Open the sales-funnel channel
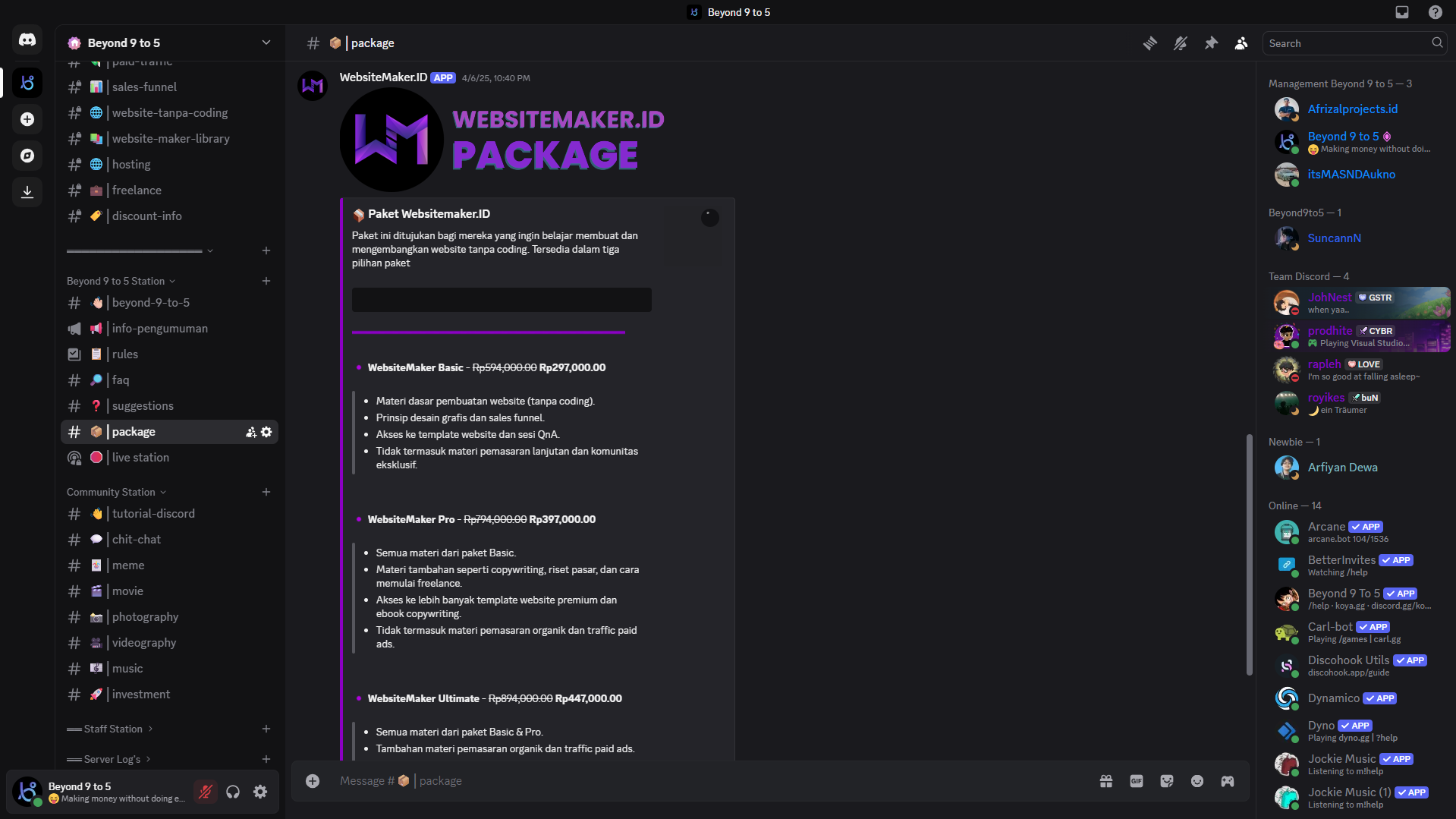 [x=169, y=87]
